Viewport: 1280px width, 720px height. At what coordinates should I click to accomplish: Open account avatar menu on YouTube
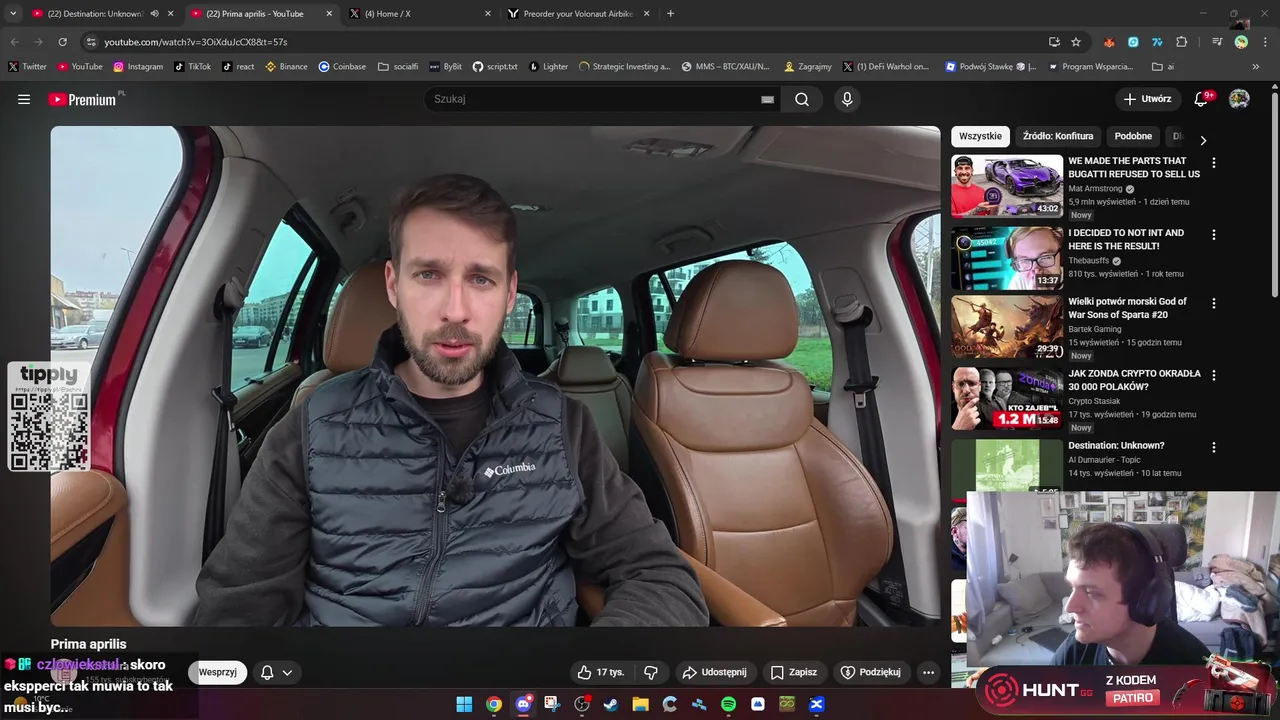click(x=1239, y=99)
